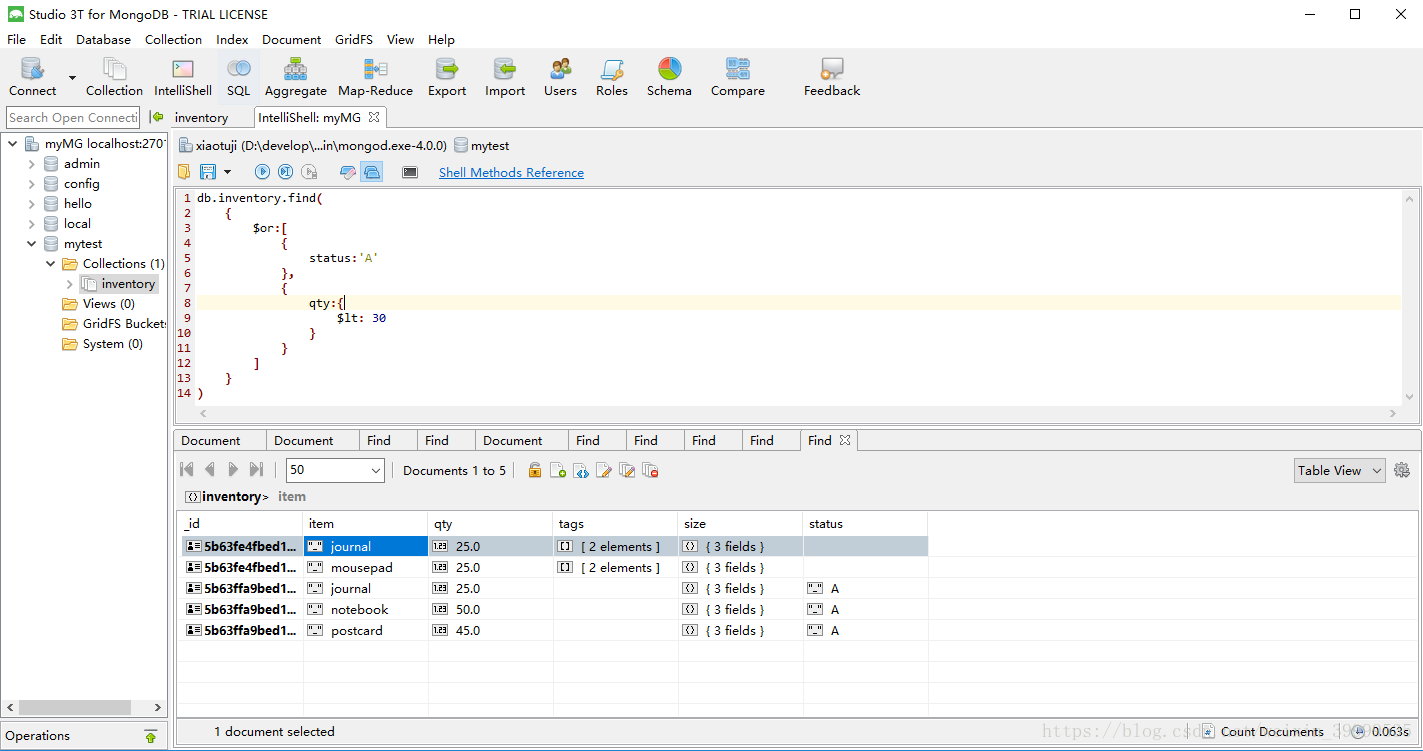This screenshot has height=751, width=1423.
Task: Click Count Documents button
Action: [1261, 732]
